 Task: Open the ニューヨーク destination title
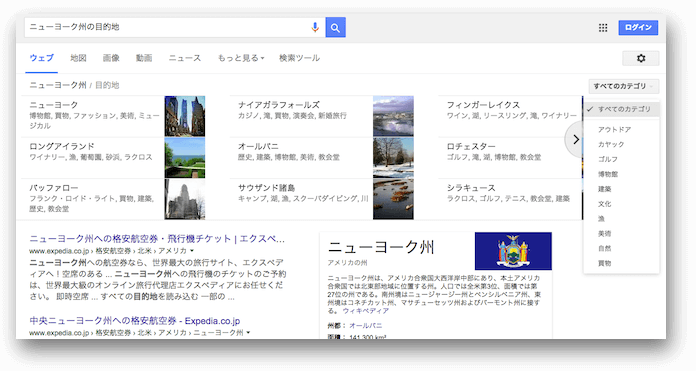54,105
